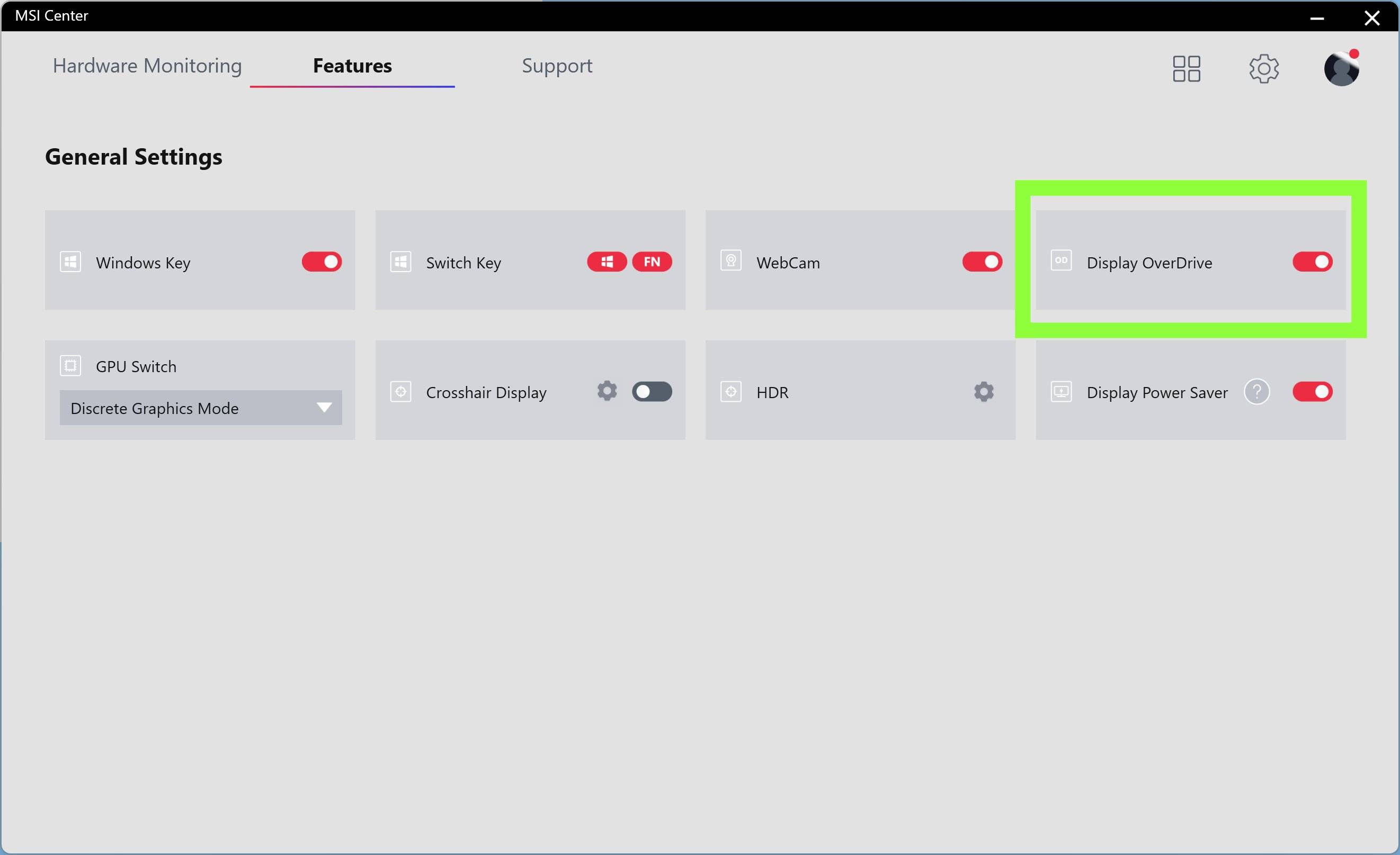
Task: Click the WebCam tile icon
Action: [730, 261]
